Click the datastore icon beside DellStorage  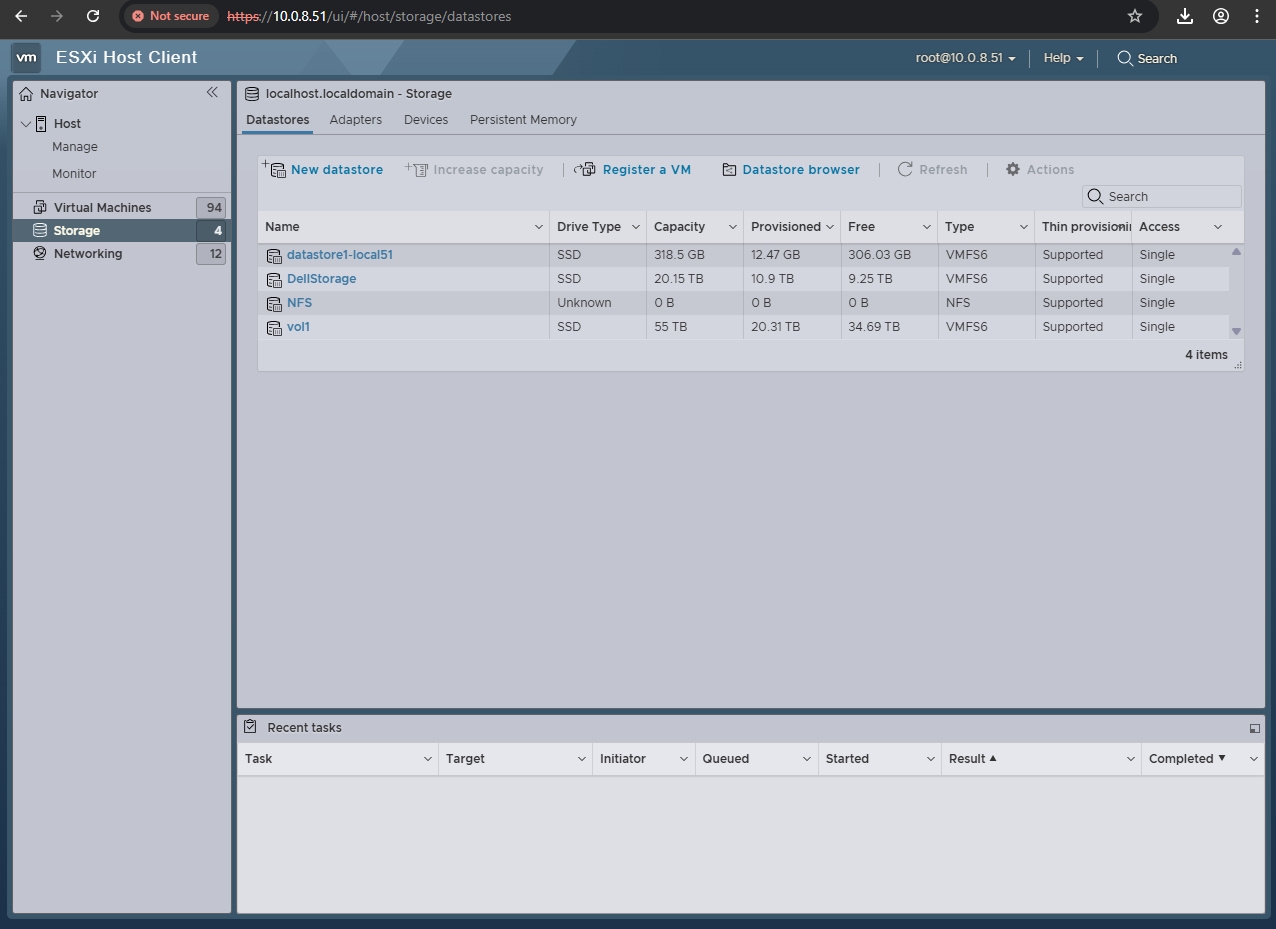(x=274, y=279)
